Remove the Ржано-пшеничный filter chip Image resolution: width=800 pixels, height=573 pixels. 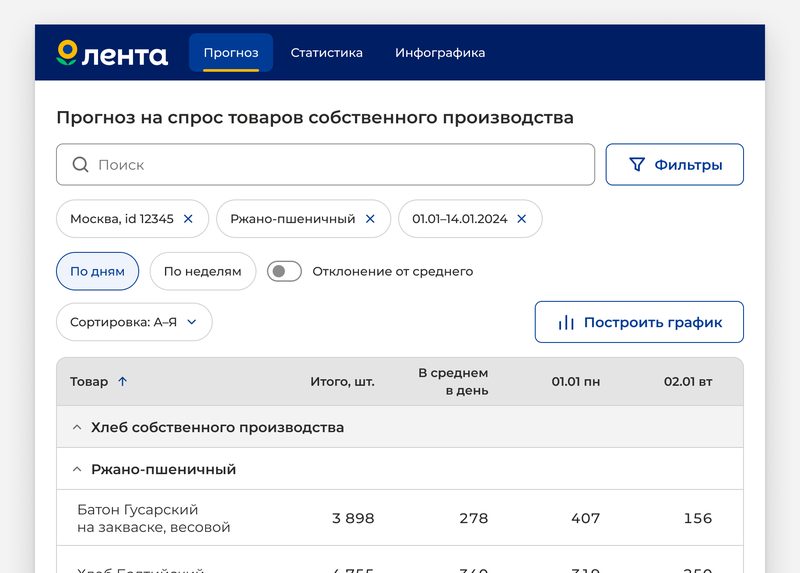pyautogui.click(x=370, y=219)
